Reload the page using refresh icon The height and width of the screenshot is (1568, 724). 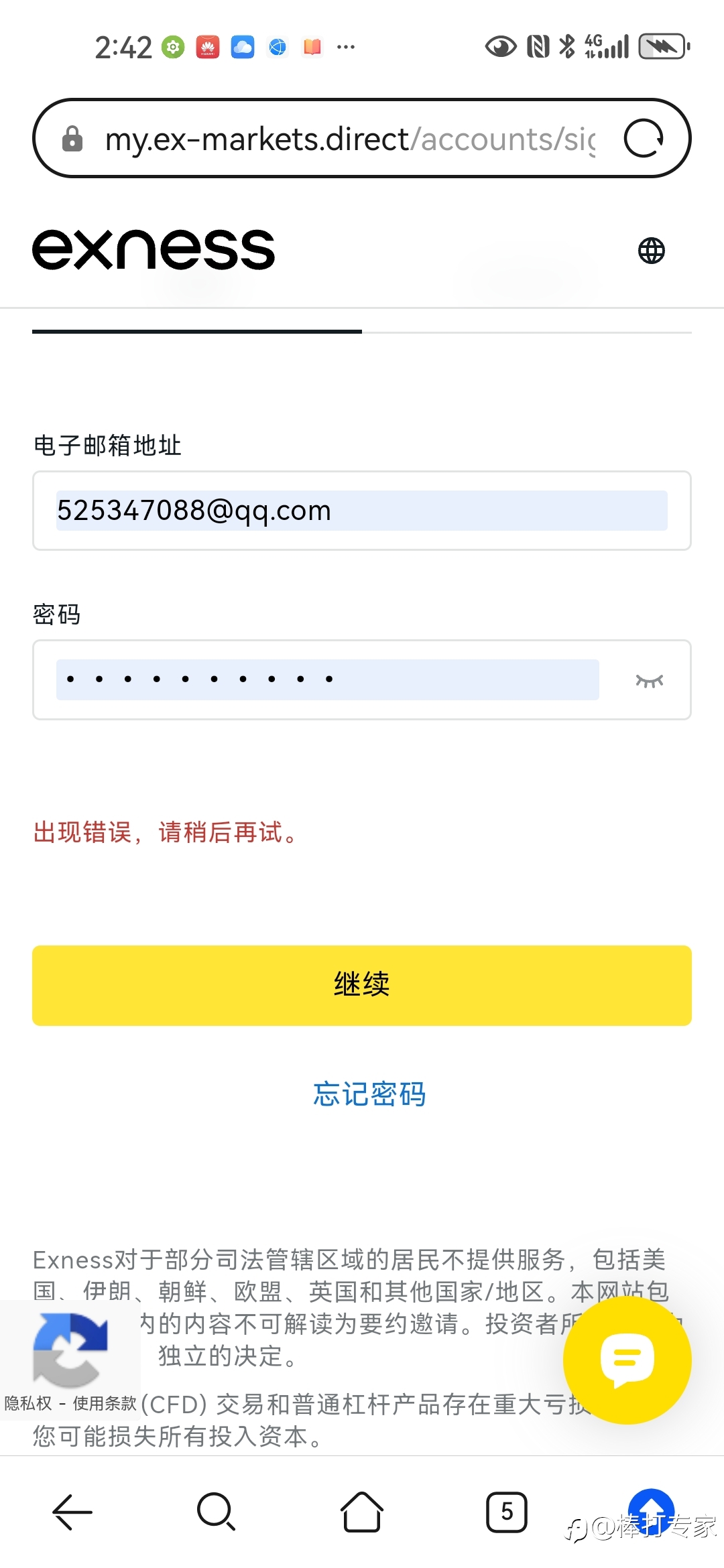pos(644,139)
